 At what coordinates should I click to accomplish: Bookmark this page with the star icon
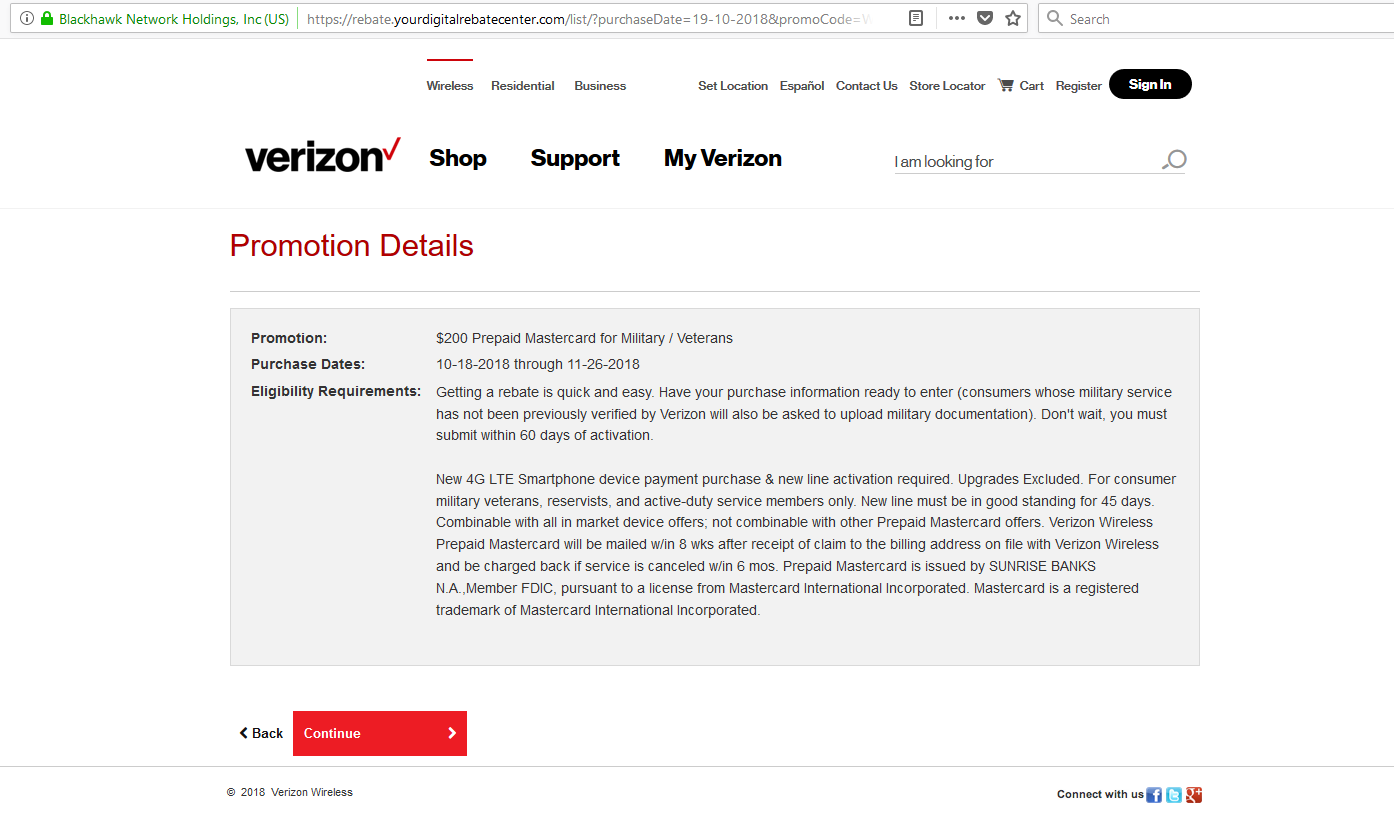tap(1012, 18)
